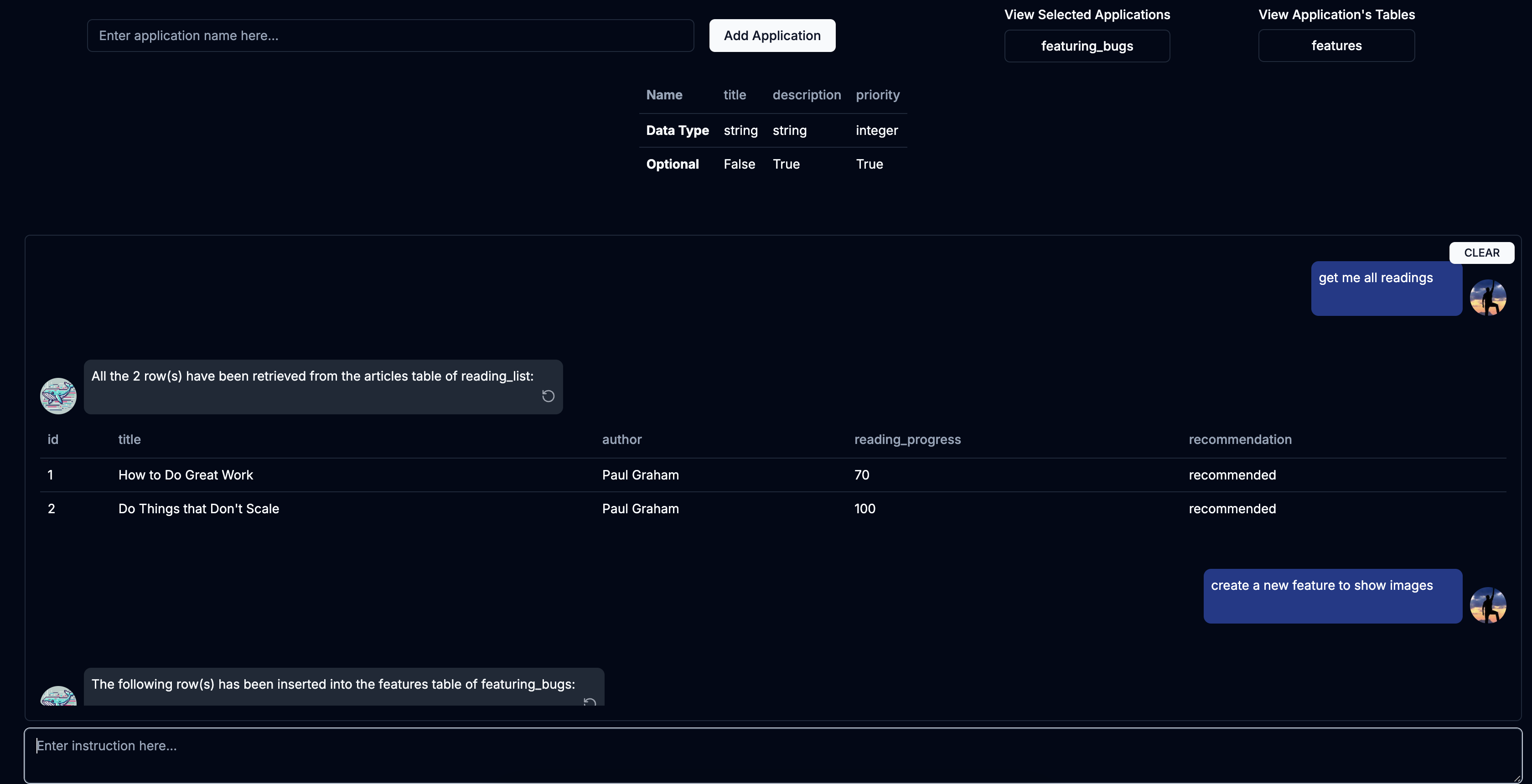Click the priority column header in schema table
Screen dimensions: 1532x784
point(877,95)
